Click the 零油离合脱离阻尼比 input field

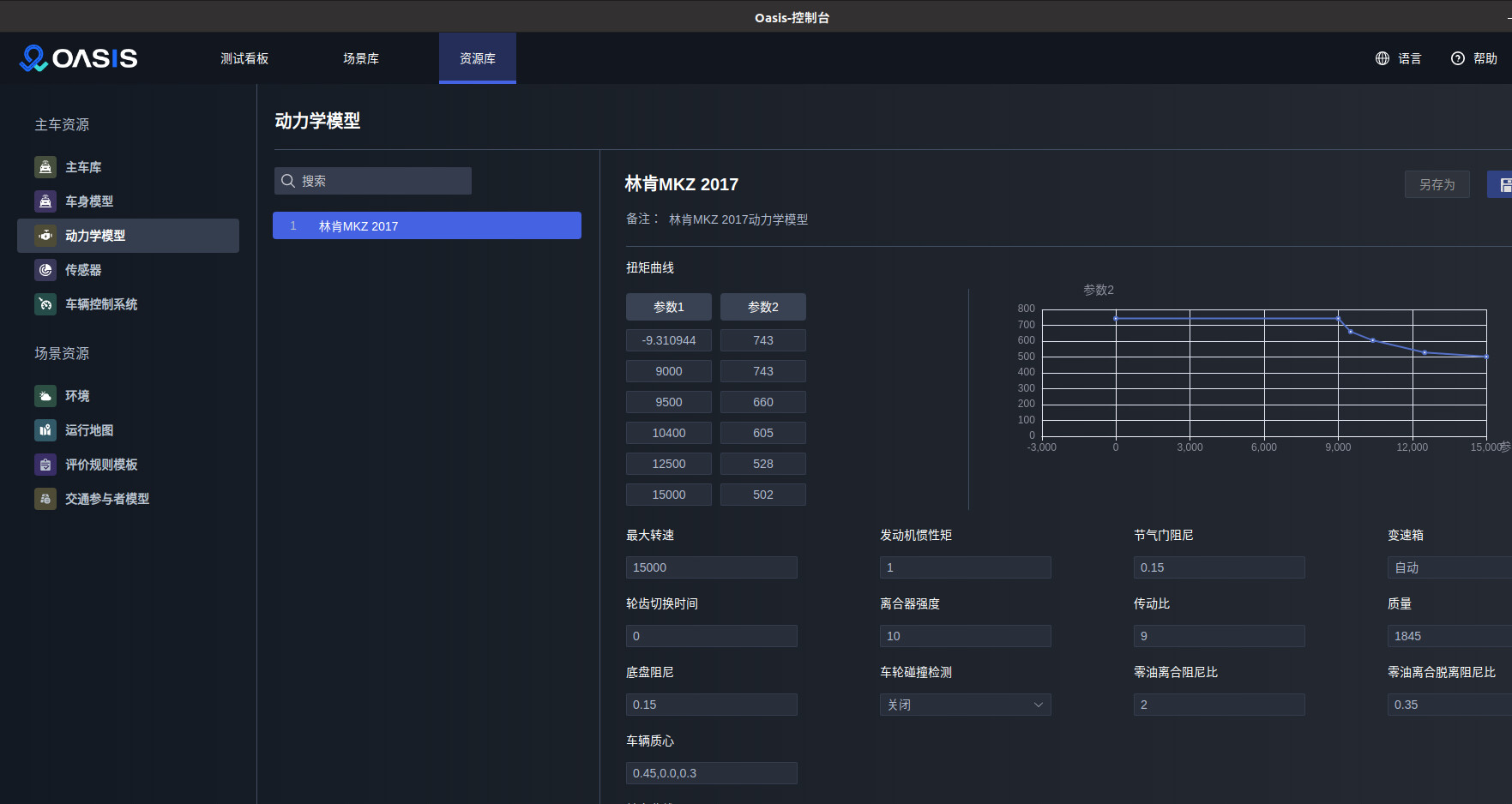pyautogui.click(x=1449, y=705)
